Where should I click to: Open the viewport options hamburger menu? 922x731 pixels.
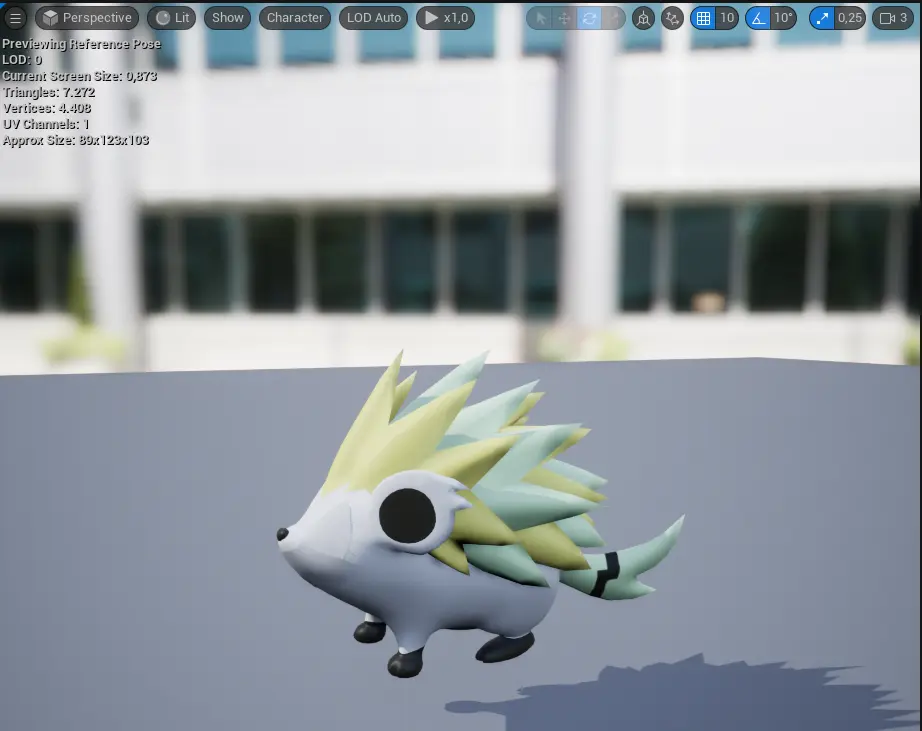[x=15, y=18]
